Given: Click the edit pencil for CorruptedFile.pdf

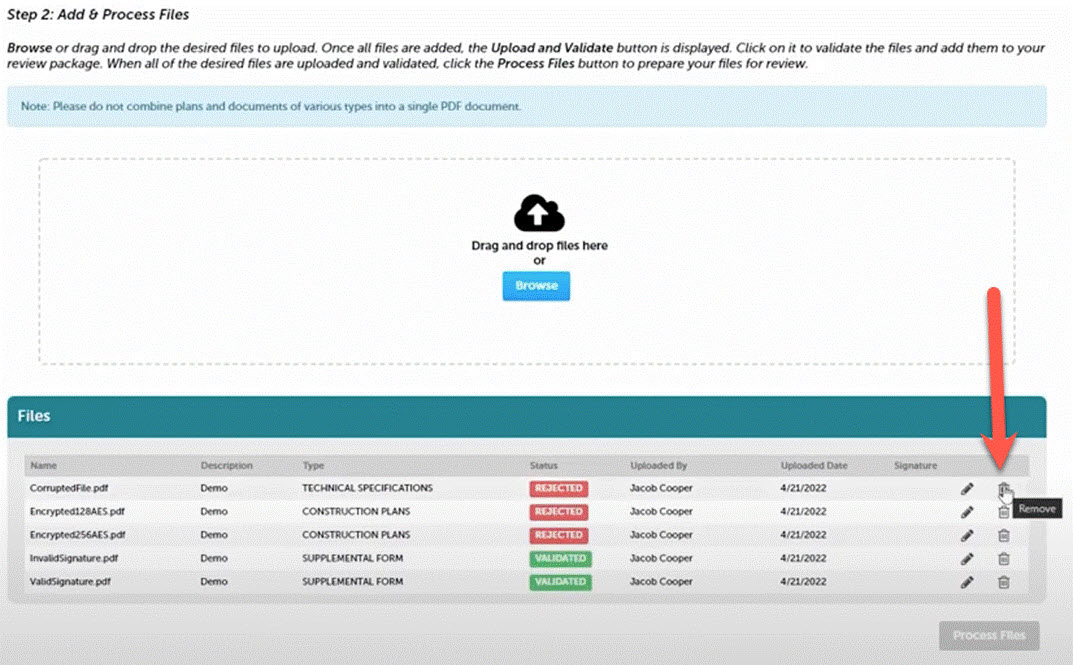Looking at the screenshot, I should [967, 489].
